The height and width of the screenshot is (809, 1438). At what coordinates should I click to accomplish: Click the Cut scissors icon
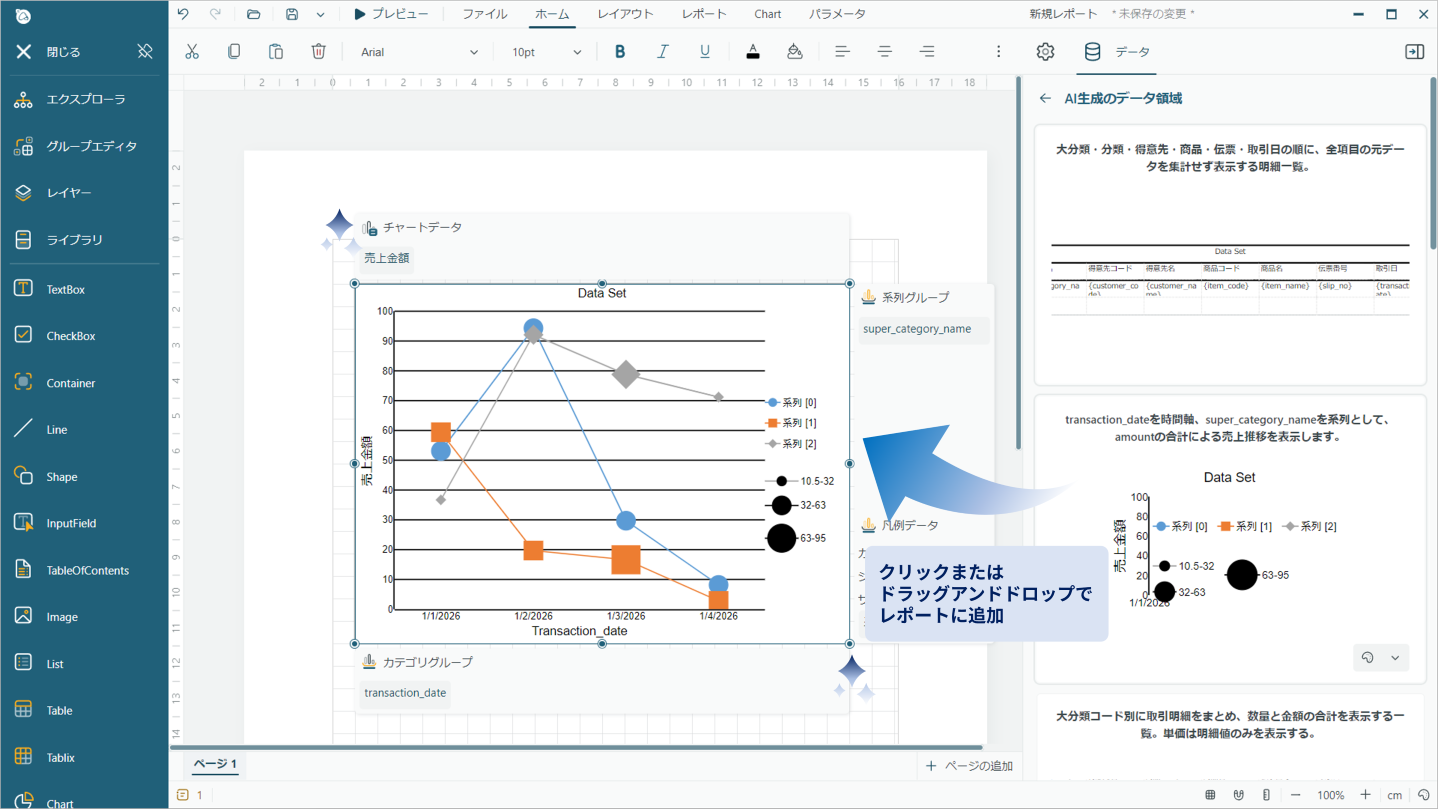pyautogui.click(x=192, y=52)
